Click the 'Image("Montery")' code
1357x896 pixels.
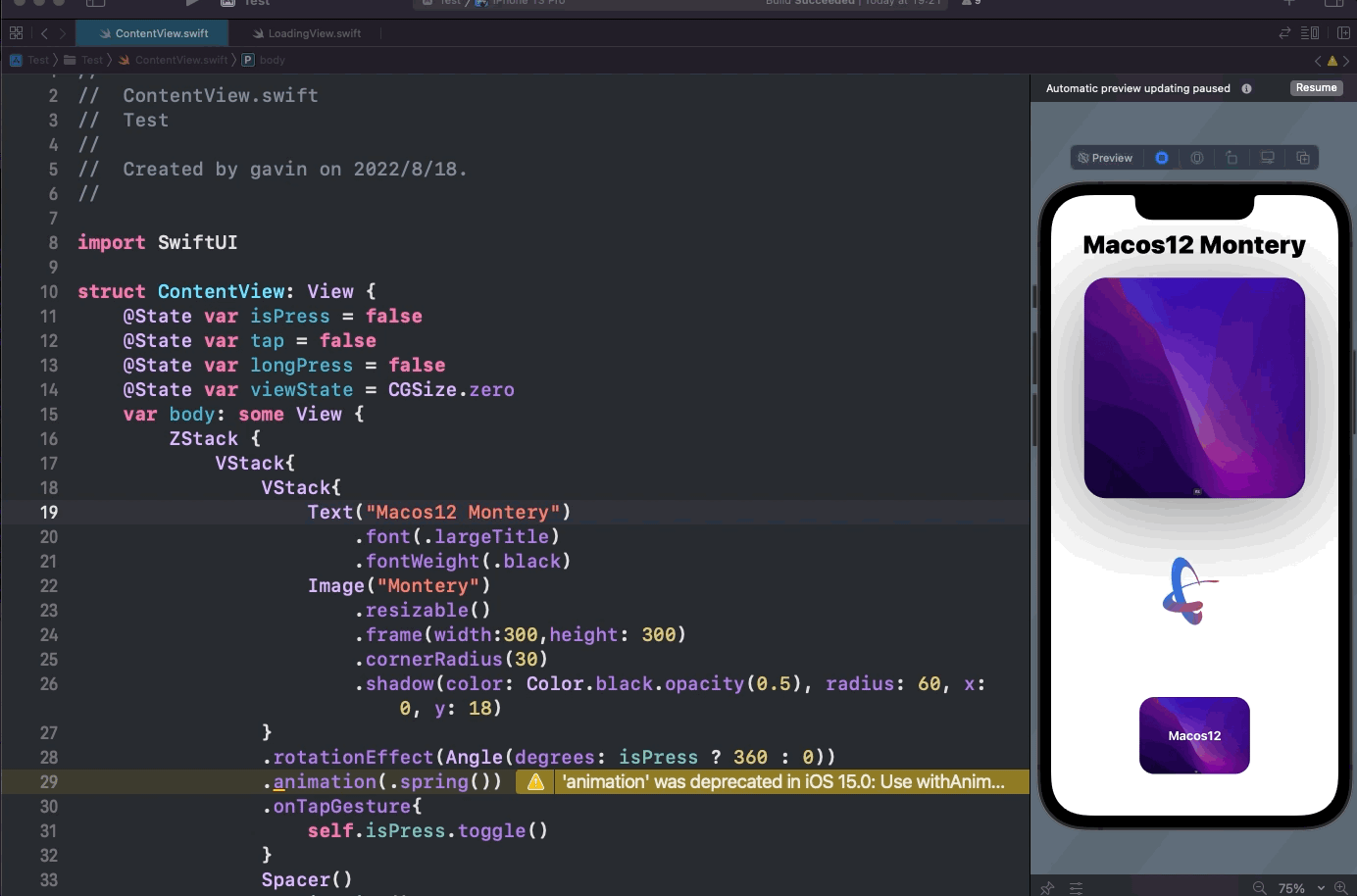[x=399, y=585]
